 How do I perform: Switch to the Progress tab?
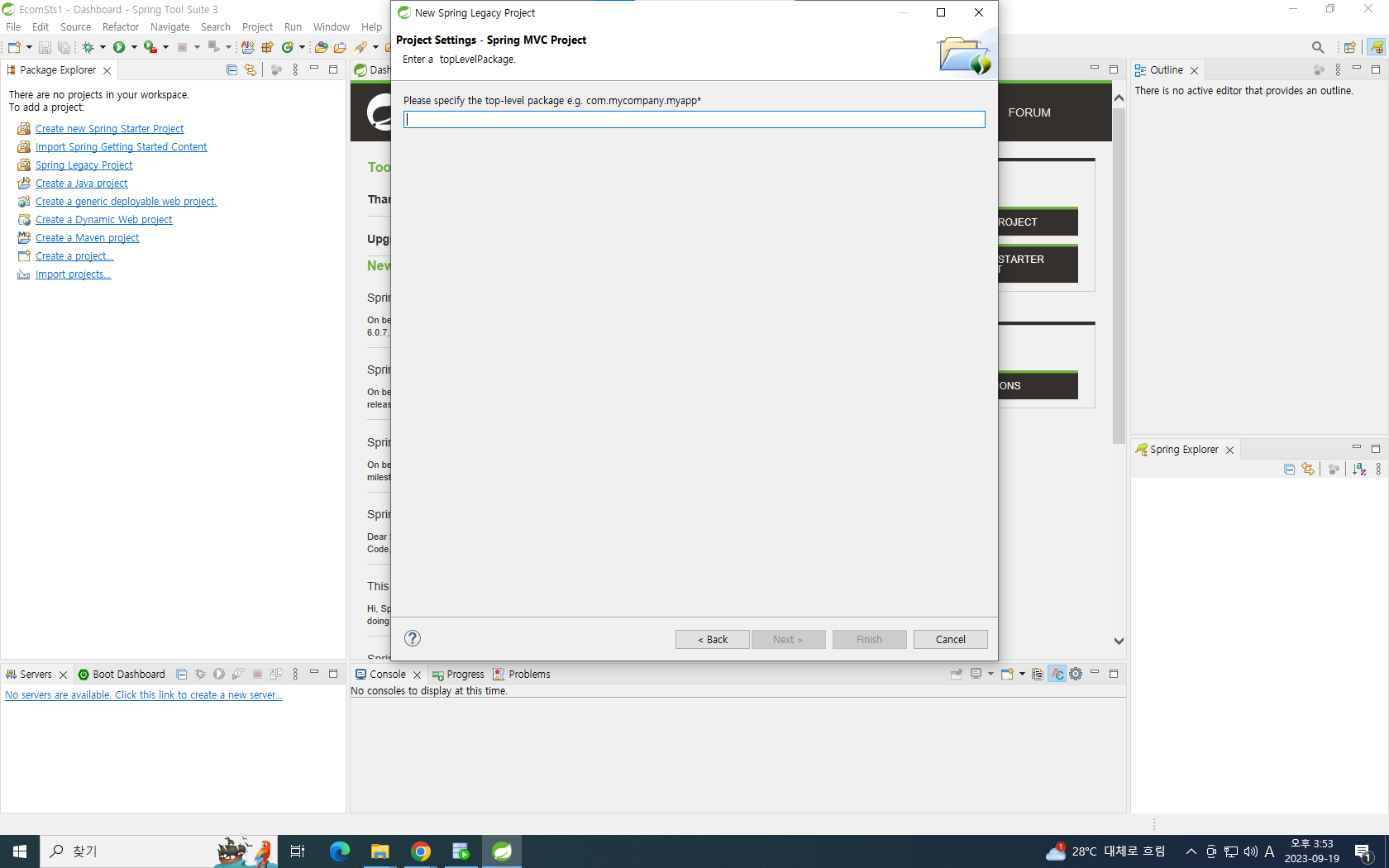[x=458, y=675]
